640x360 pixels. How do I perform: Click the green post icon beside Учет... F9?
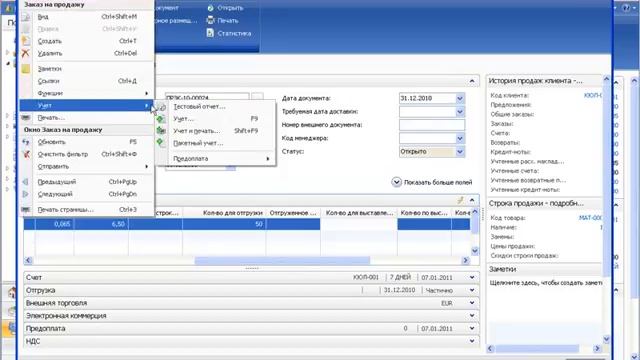click(x=160, y=119)
